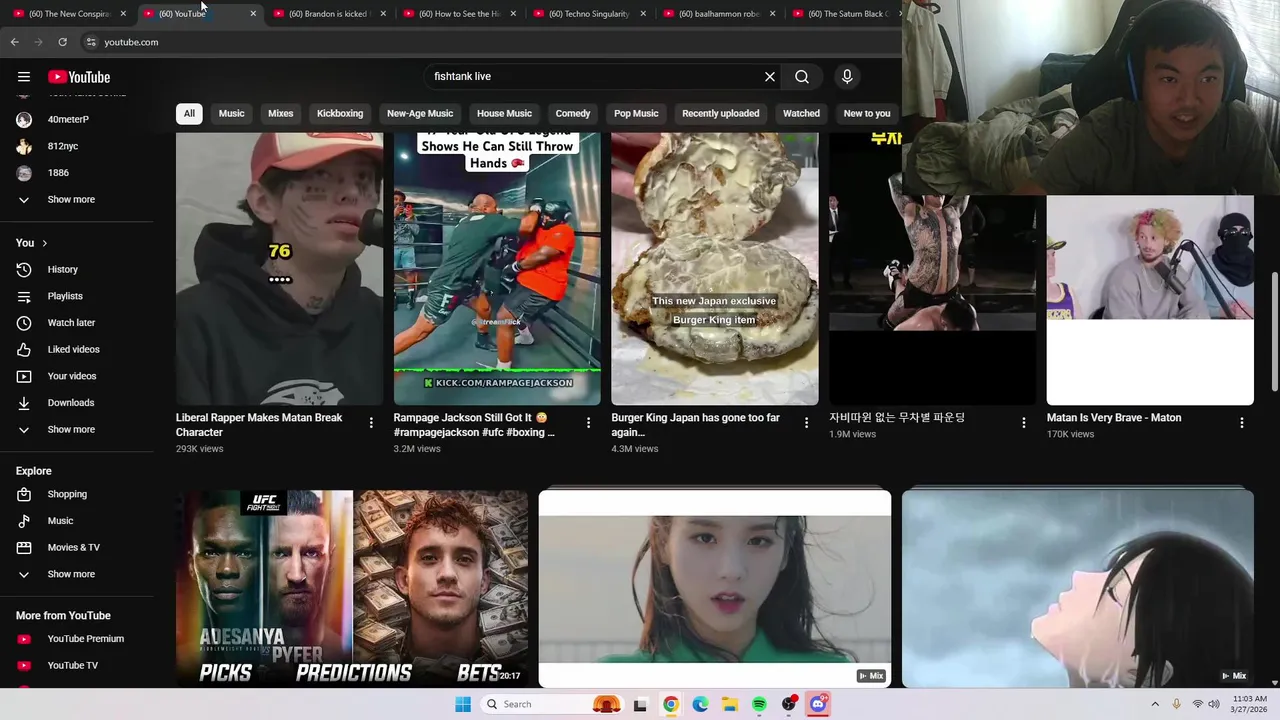Screen dimensions: 1280x720
Task: Select the New-Age Music filter chip
Action: click(x=420, y=113)
